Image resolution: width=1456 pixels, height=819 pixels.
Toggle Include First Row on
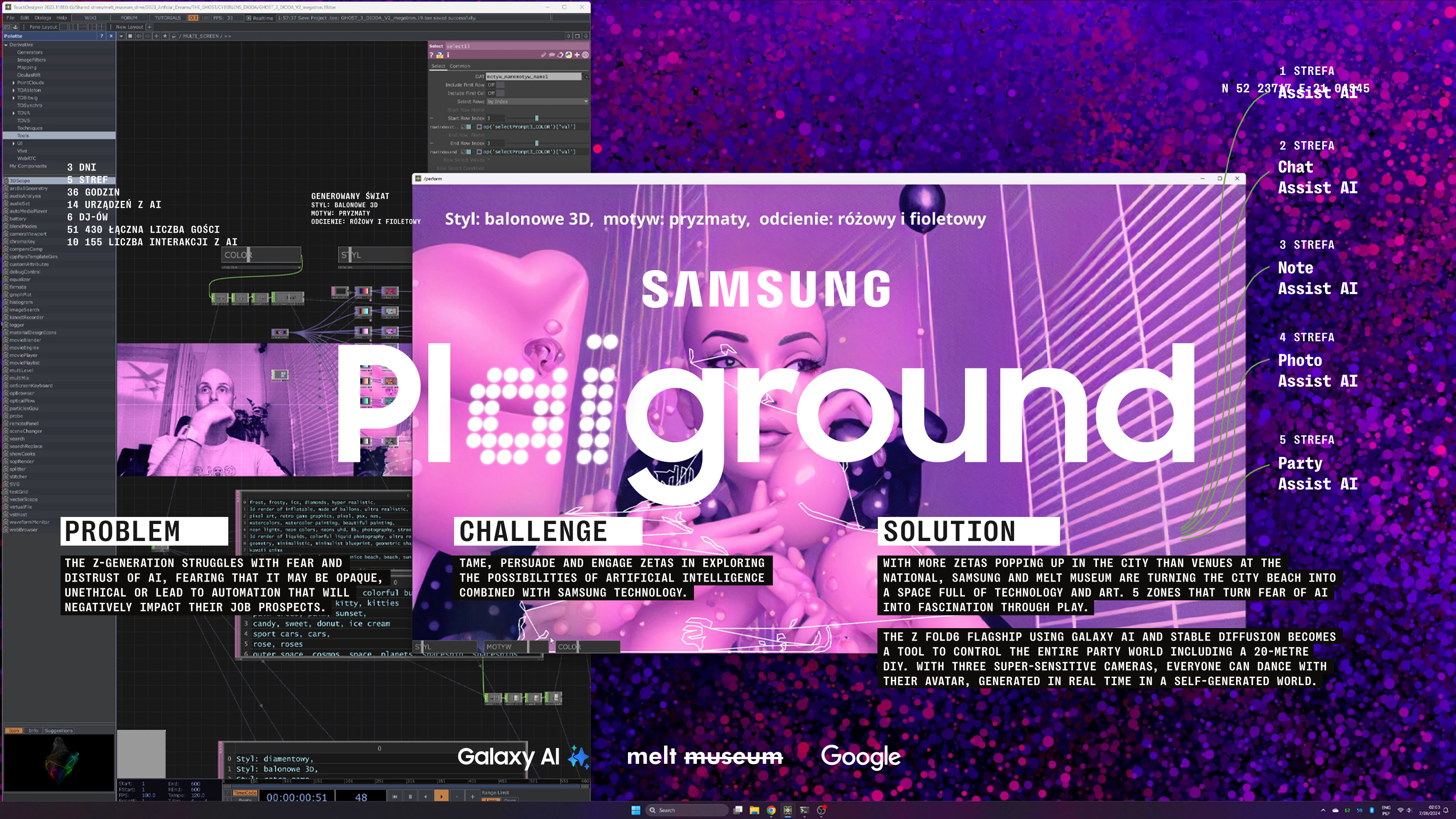pyautogui.click(x=500, y=85)
